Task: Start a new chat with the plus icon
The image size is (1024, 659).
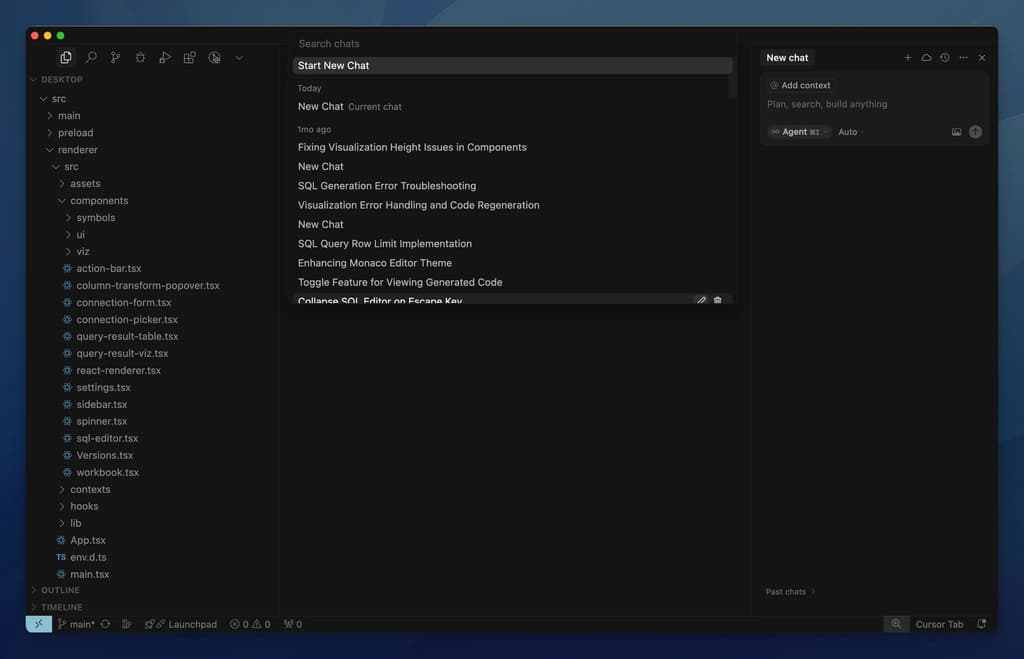Action: 908,57
